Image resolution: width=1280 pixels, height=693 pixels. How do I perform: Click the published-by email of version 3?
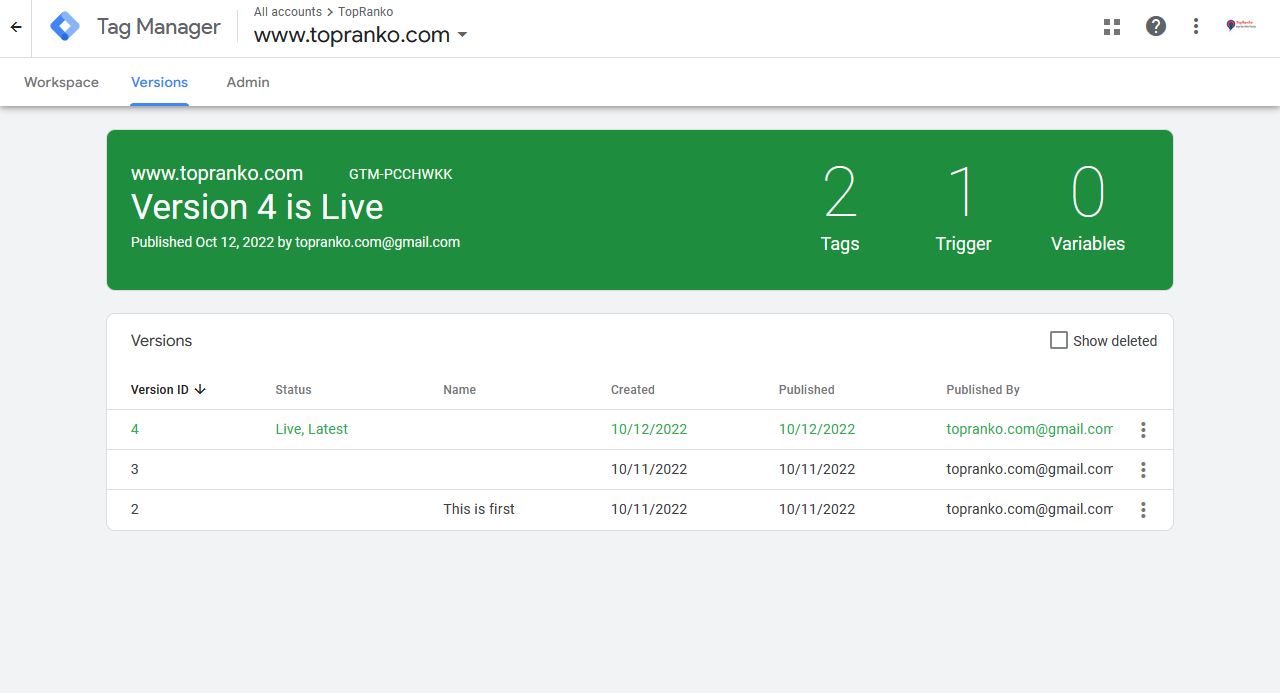click(1029, 469)
